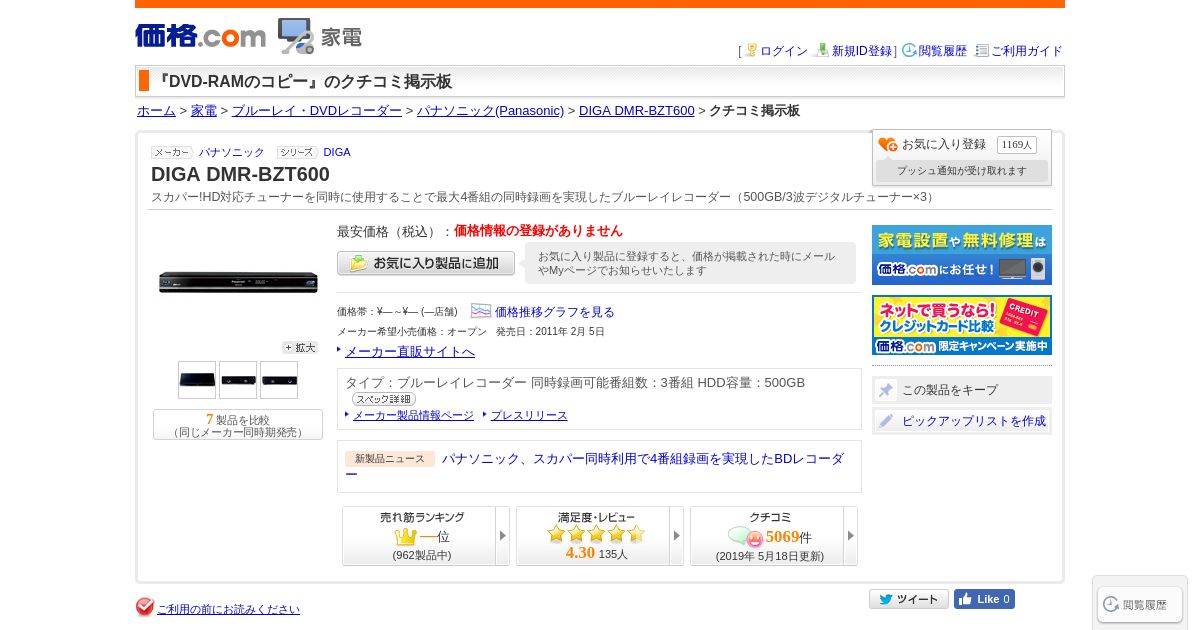Click floating 閲覧履歴 button
The width and height of the screenshot is (1200, 630).
click(x=1140, y=604)
